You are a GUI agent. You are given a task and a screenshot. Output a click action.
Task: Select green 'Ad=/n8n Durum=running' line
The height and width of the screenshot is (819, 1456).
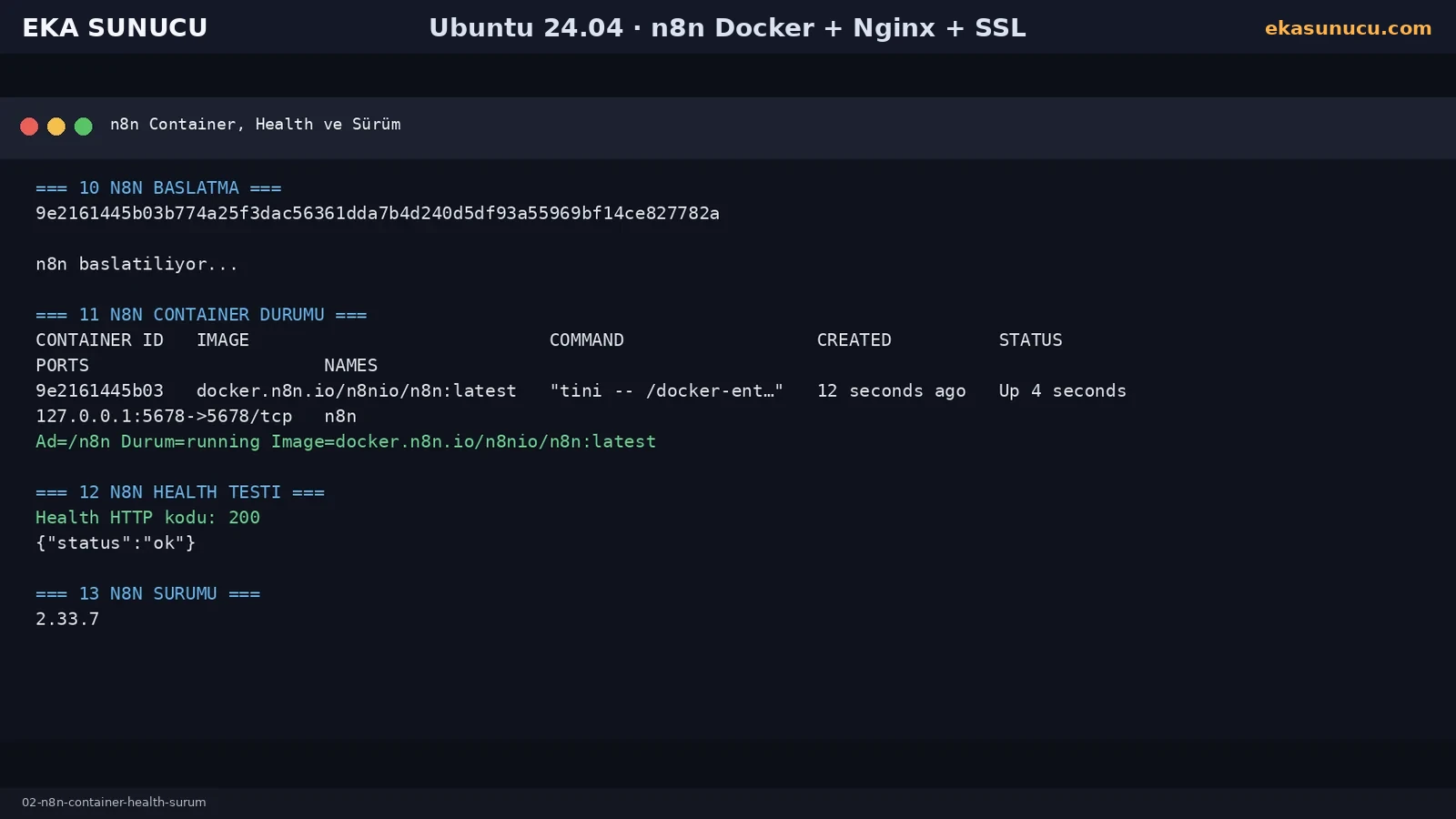pyautogui.click(x=346, y=441)
